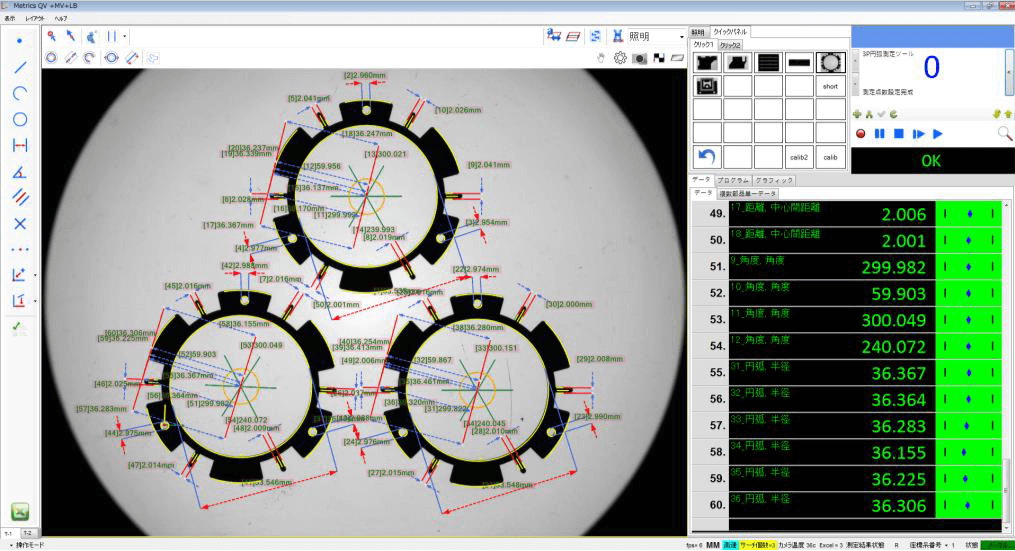Open the 照明 dropdown
The image size is (1015, 551).
[681, 36]
